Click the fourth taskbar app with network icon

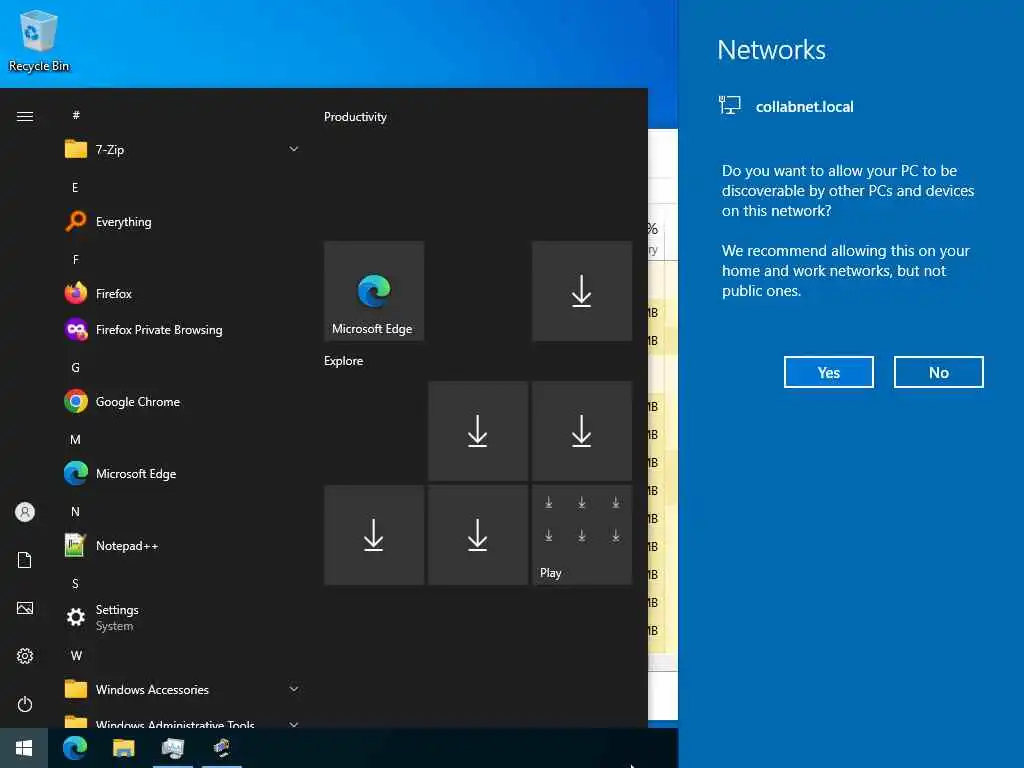tap(221, 748)
